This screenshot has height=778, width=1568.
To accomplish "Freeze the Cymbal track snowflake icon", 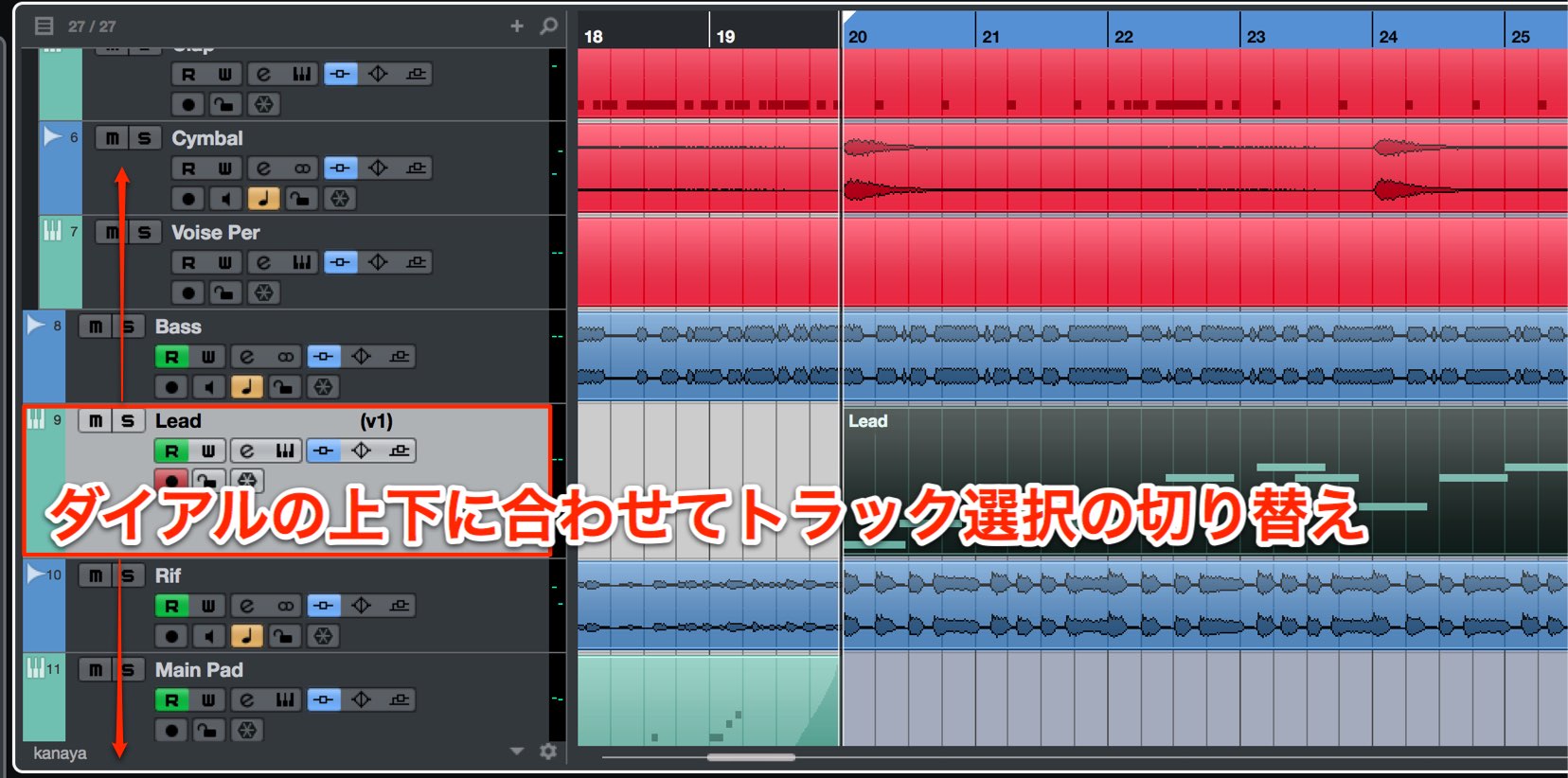I will point(340,199).
